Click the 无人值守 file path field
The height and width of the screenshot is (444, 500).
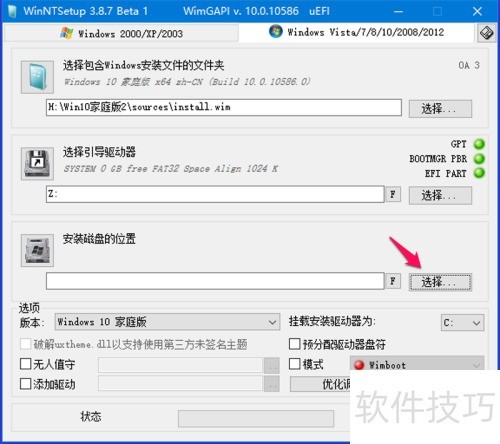click(180, 365)
